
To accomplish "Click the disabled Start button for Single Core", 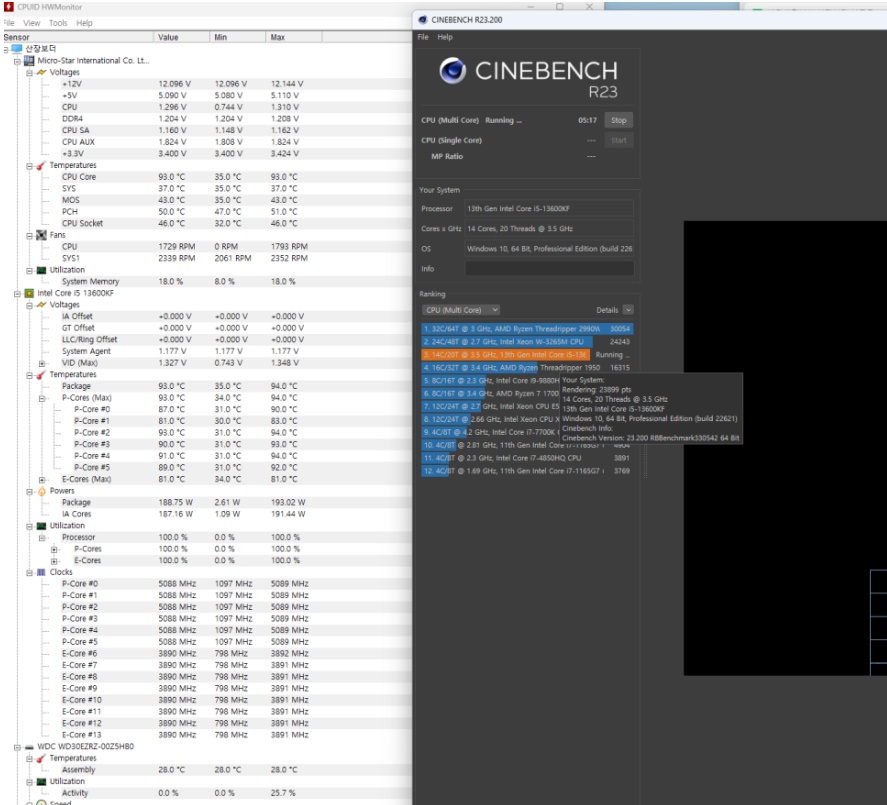I will click(x=618, y=140).
